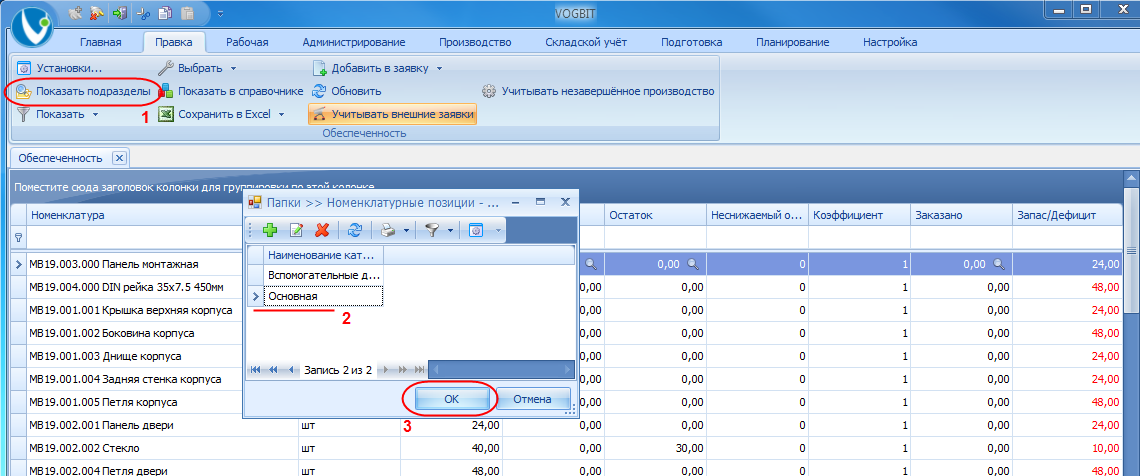
Task: Open the 'Выбрать' dropdown arrow
Action: (x=234, y=69)
